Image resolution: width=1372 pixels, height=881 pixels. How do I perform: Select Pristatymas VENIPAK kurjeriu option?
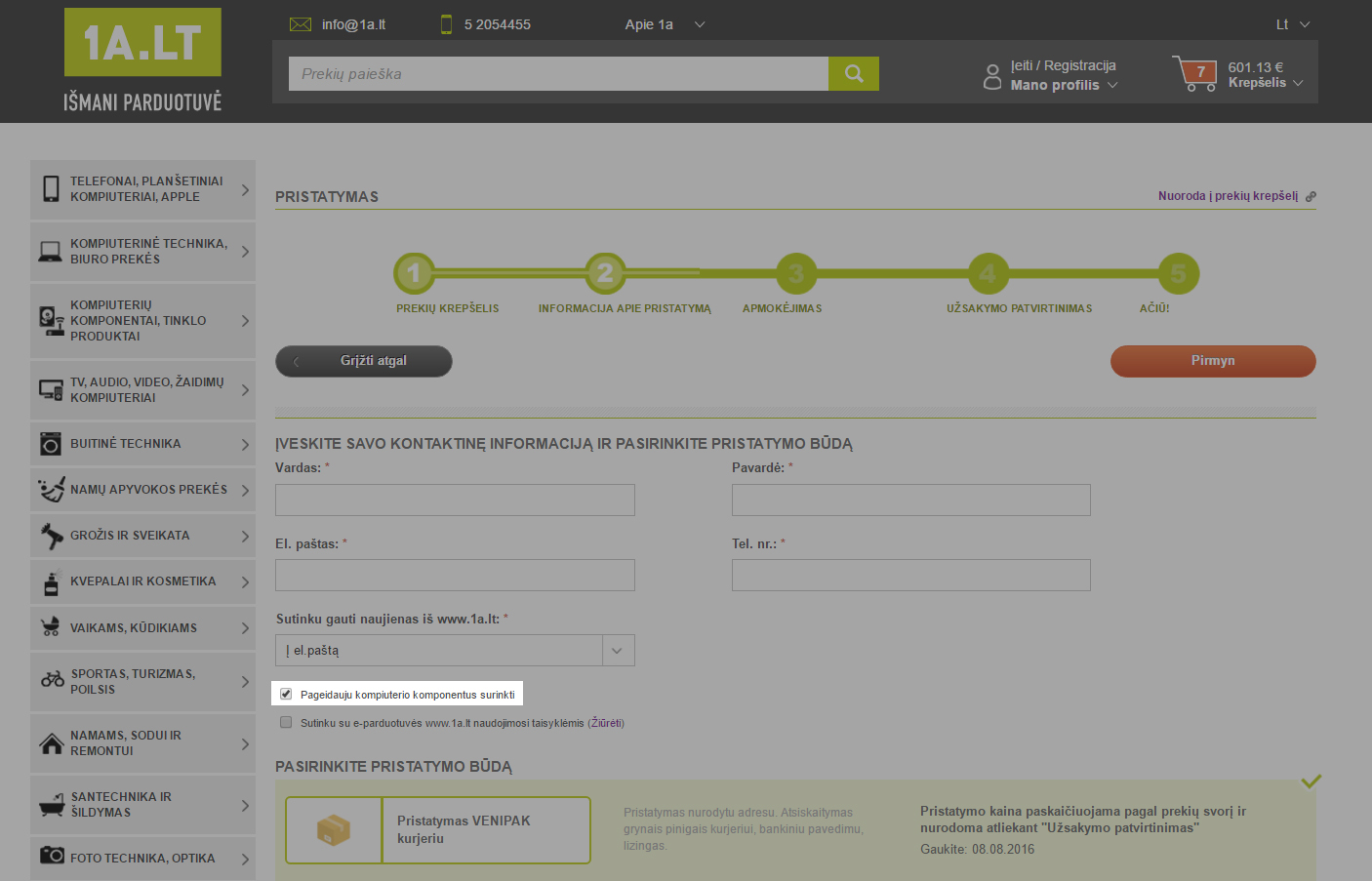(438, 830)
